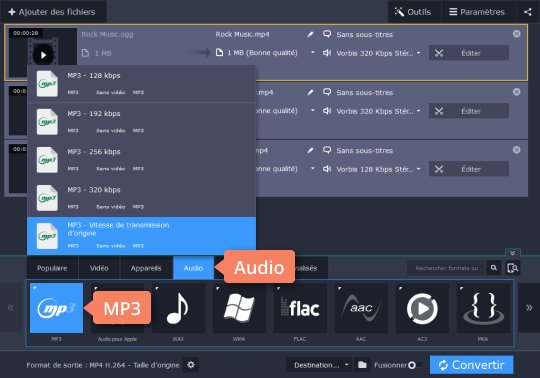Click Éditer button in the Rock Music.mp4 row
The width and height of the screenshot is (540, 378).
[469, 53]
